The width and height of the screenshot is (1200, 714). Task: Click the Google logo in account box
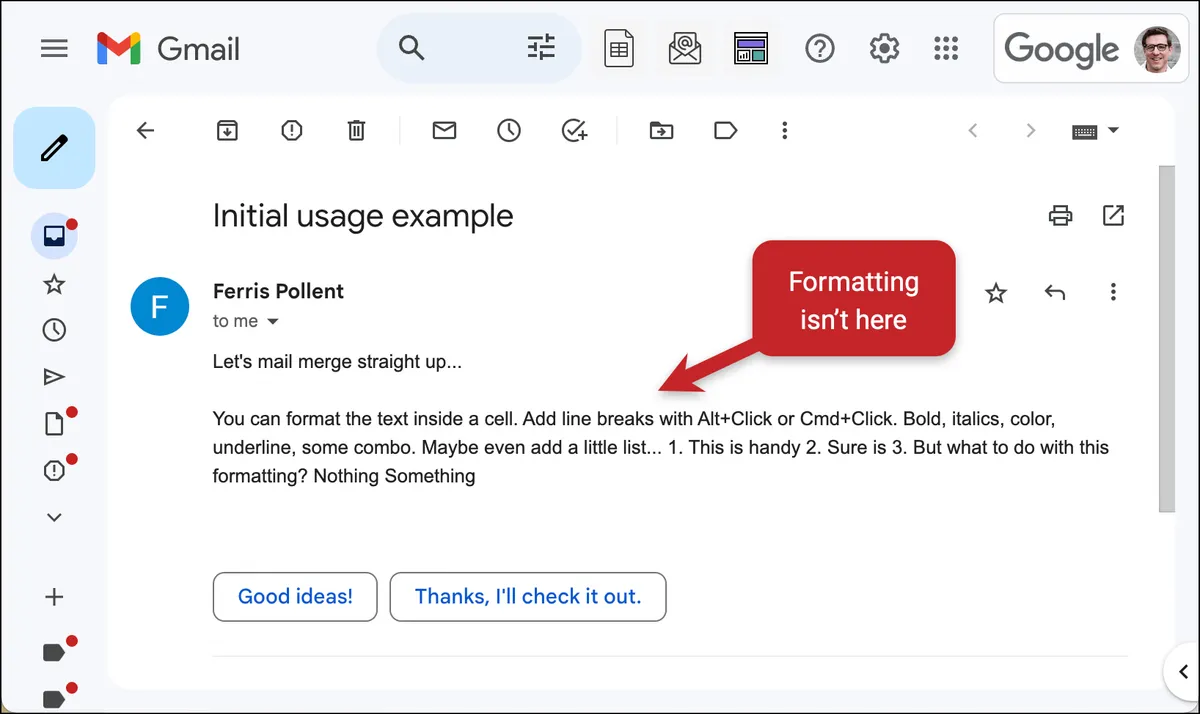(x=1061, y=48)
